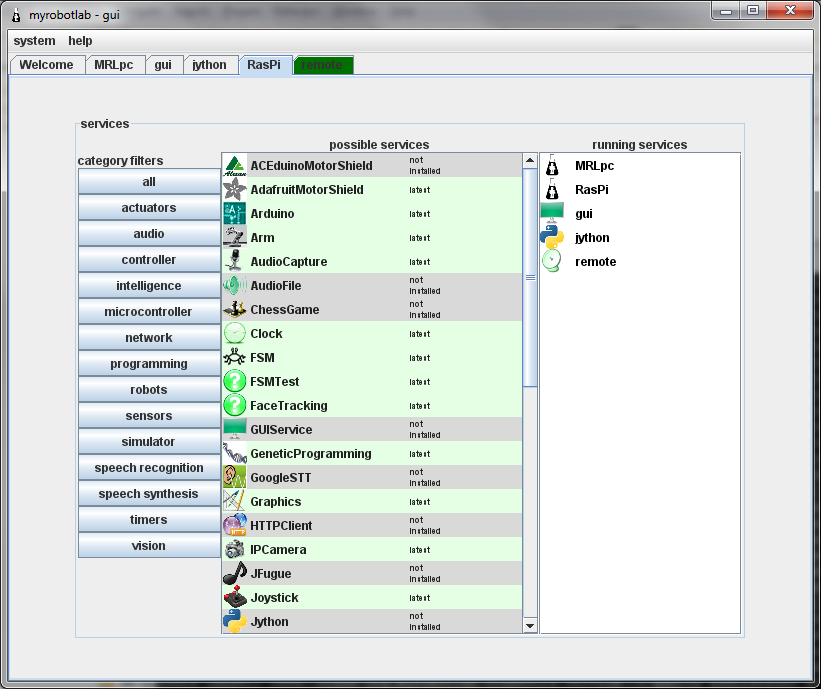
Task: Select the HTTPClient service name
Action: 281,526
